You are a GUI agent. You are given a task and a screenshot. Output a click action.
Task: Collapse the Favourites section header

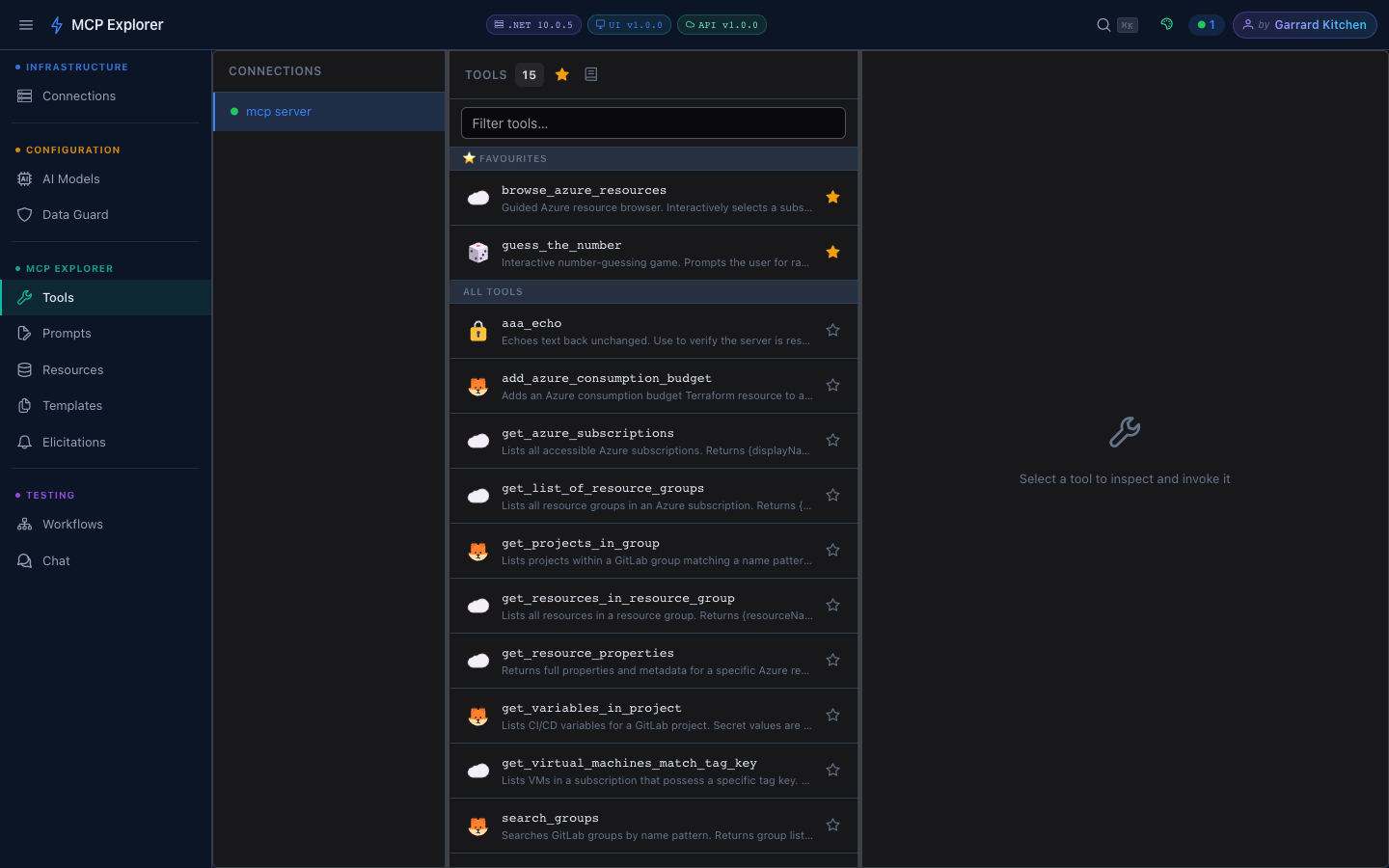pos(653,158)
